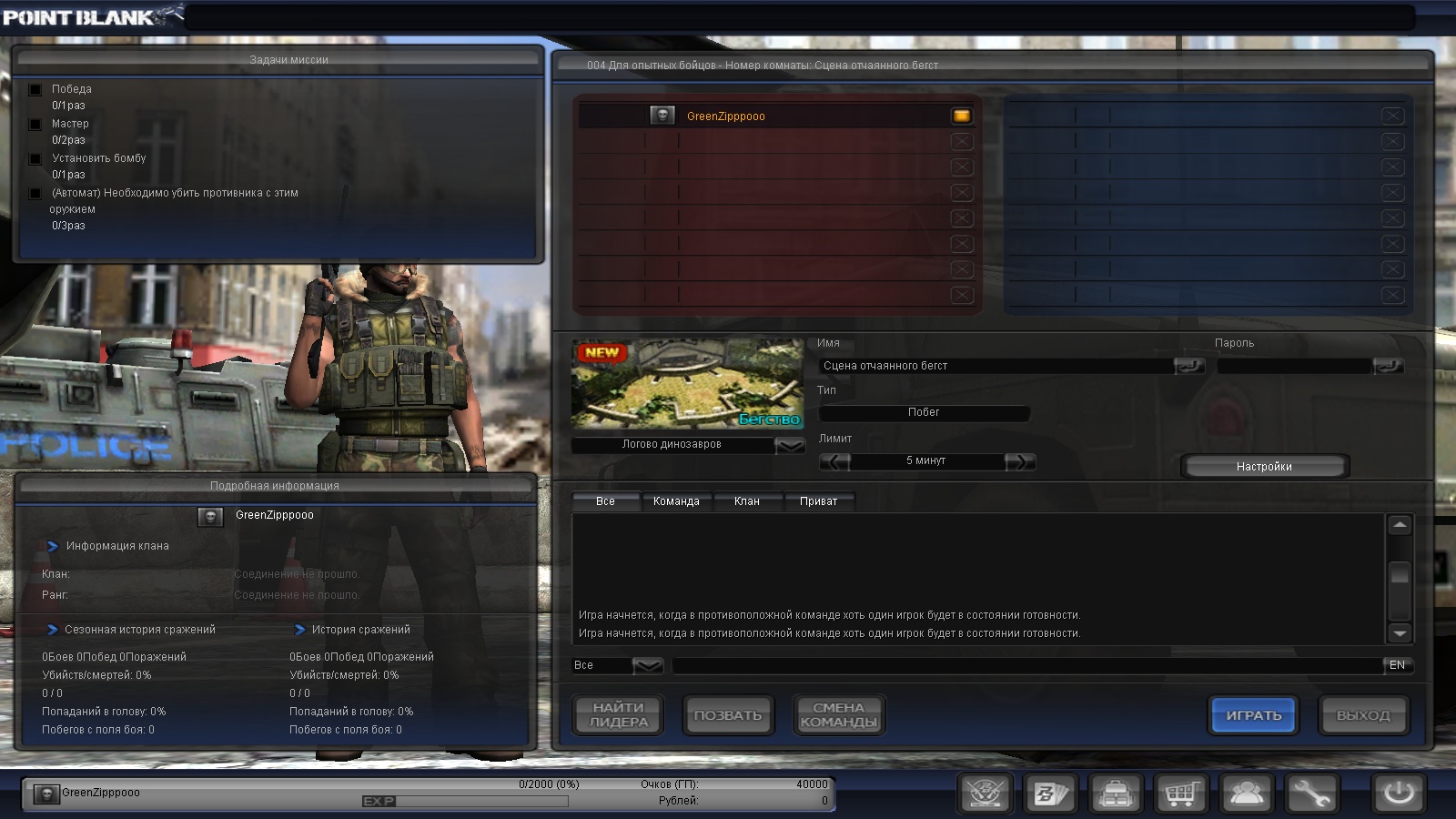
Task: Click the СМЕНА КОМАНДЫ button
Action: click(838, 715)
